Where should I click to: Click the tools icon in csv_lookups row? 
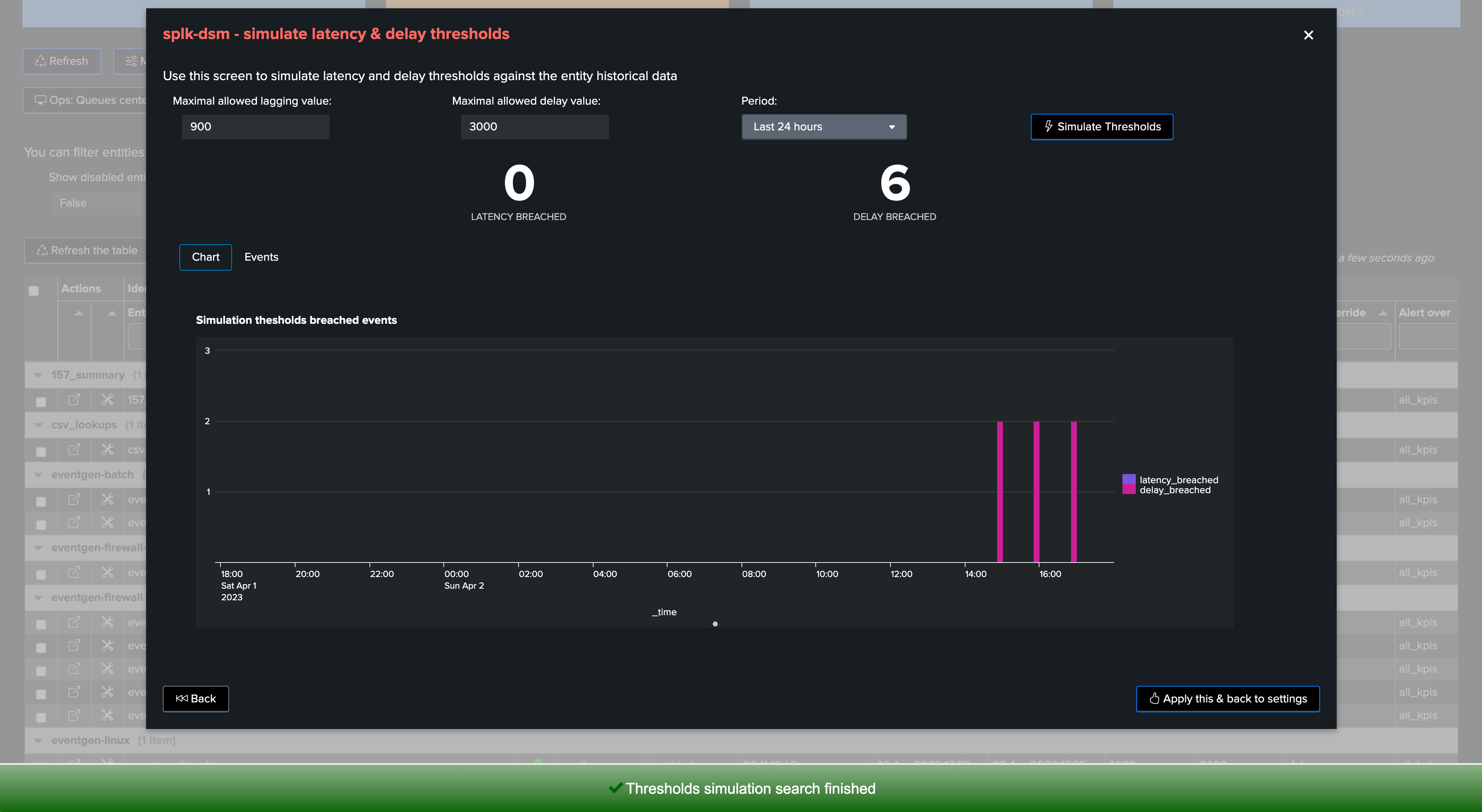click(108, 450)
